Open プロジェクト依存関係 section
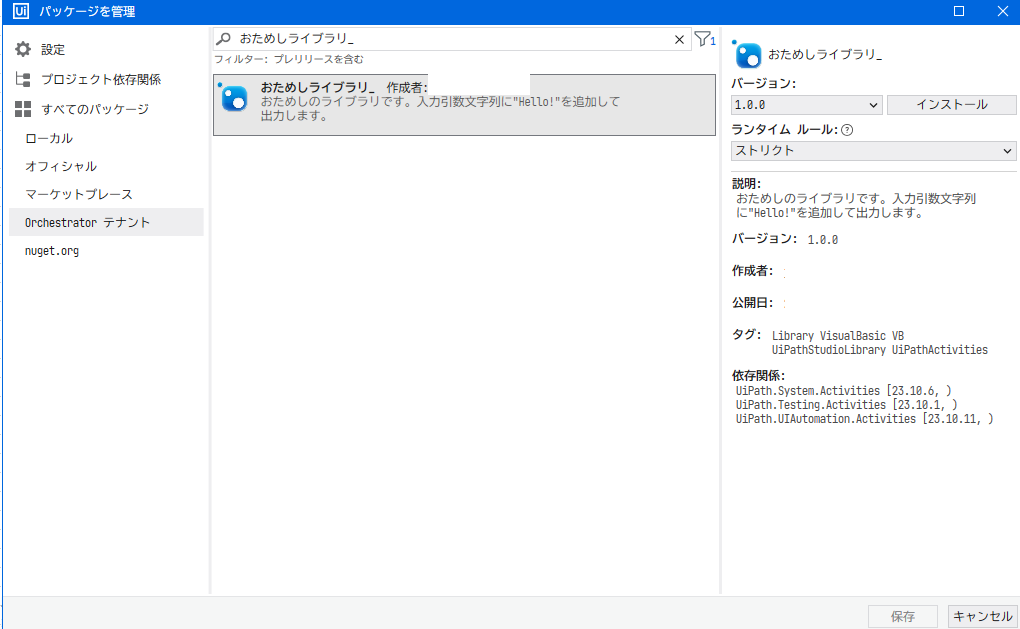This screenshot has height=629, width=1020. [101, 79]
